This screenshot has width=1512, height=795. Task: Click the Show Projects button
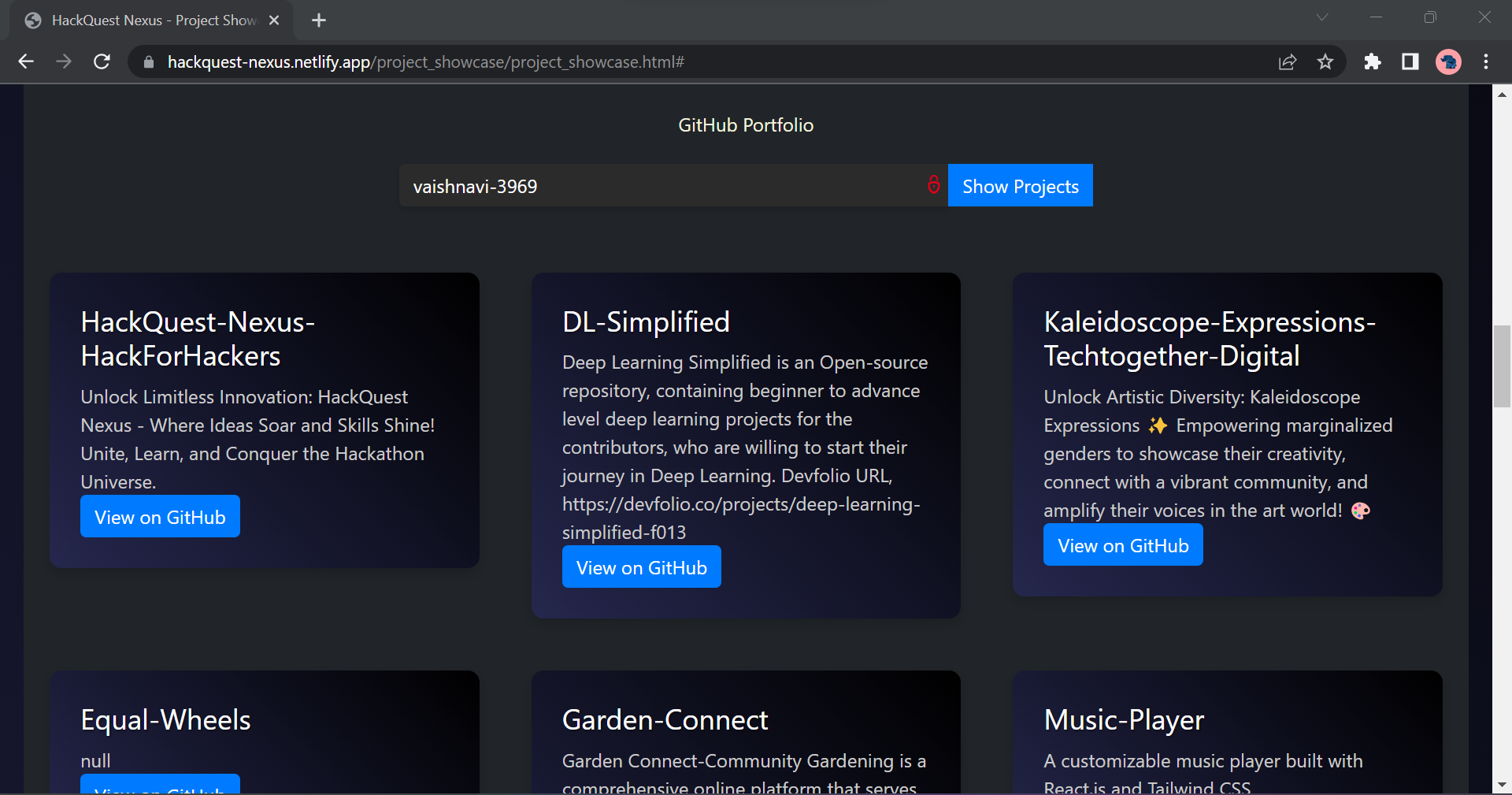[1020, 185]
